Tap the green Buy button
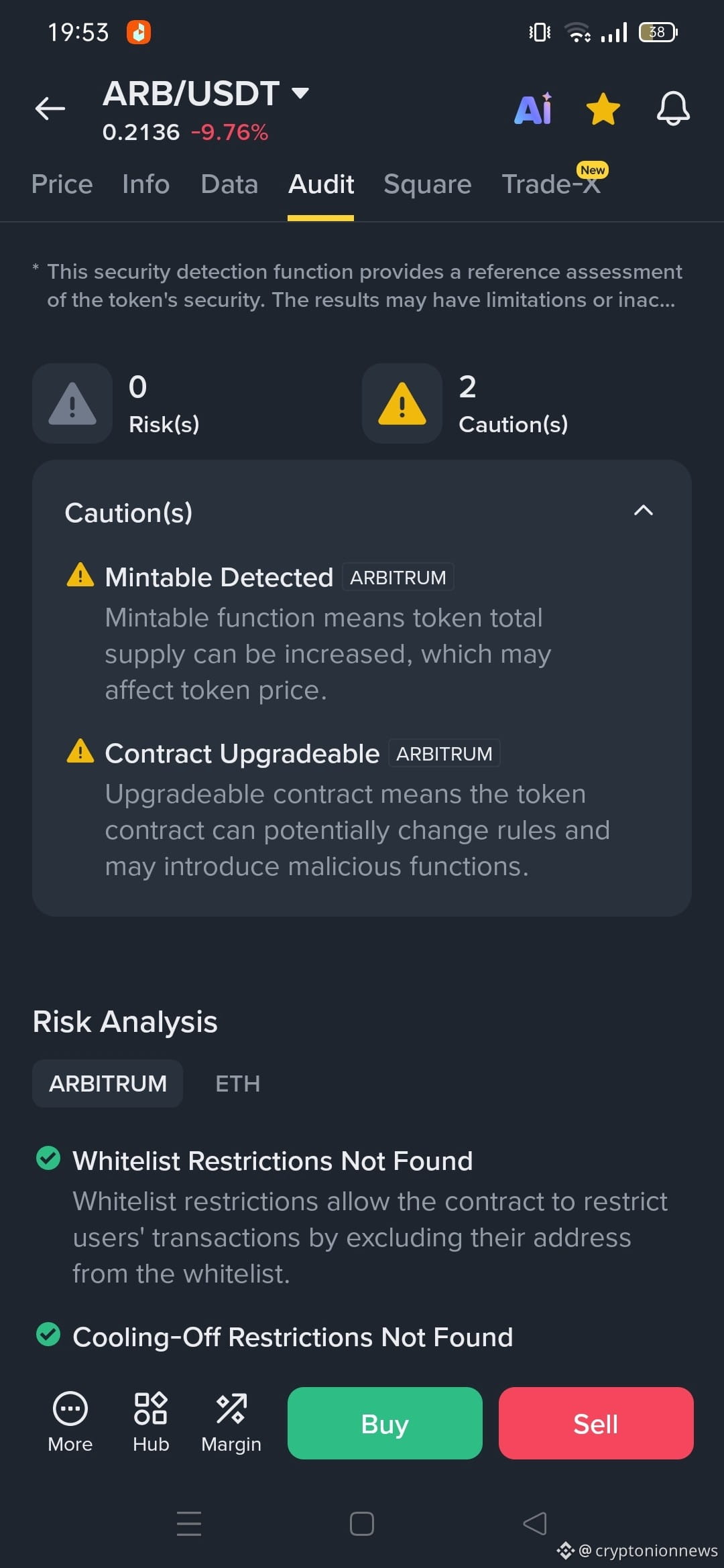 point(385,1423)
